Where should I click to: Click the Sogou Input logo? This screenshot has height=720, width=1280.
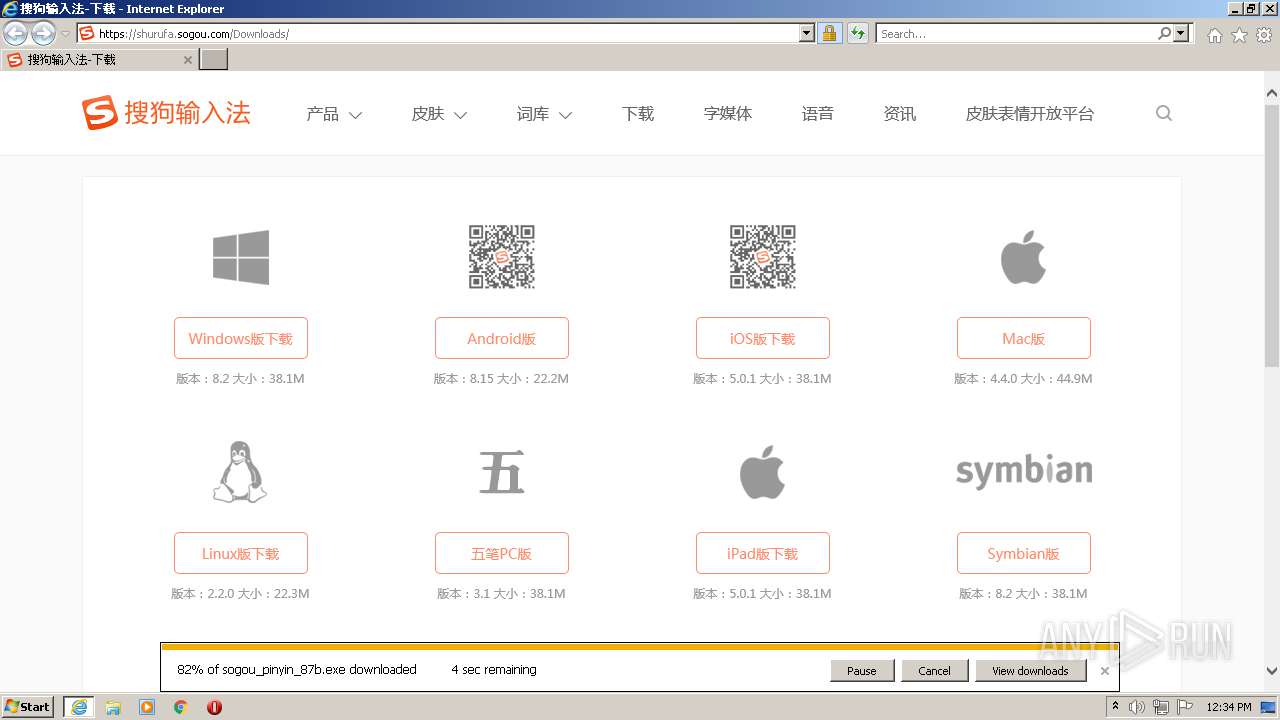point(166,113)
